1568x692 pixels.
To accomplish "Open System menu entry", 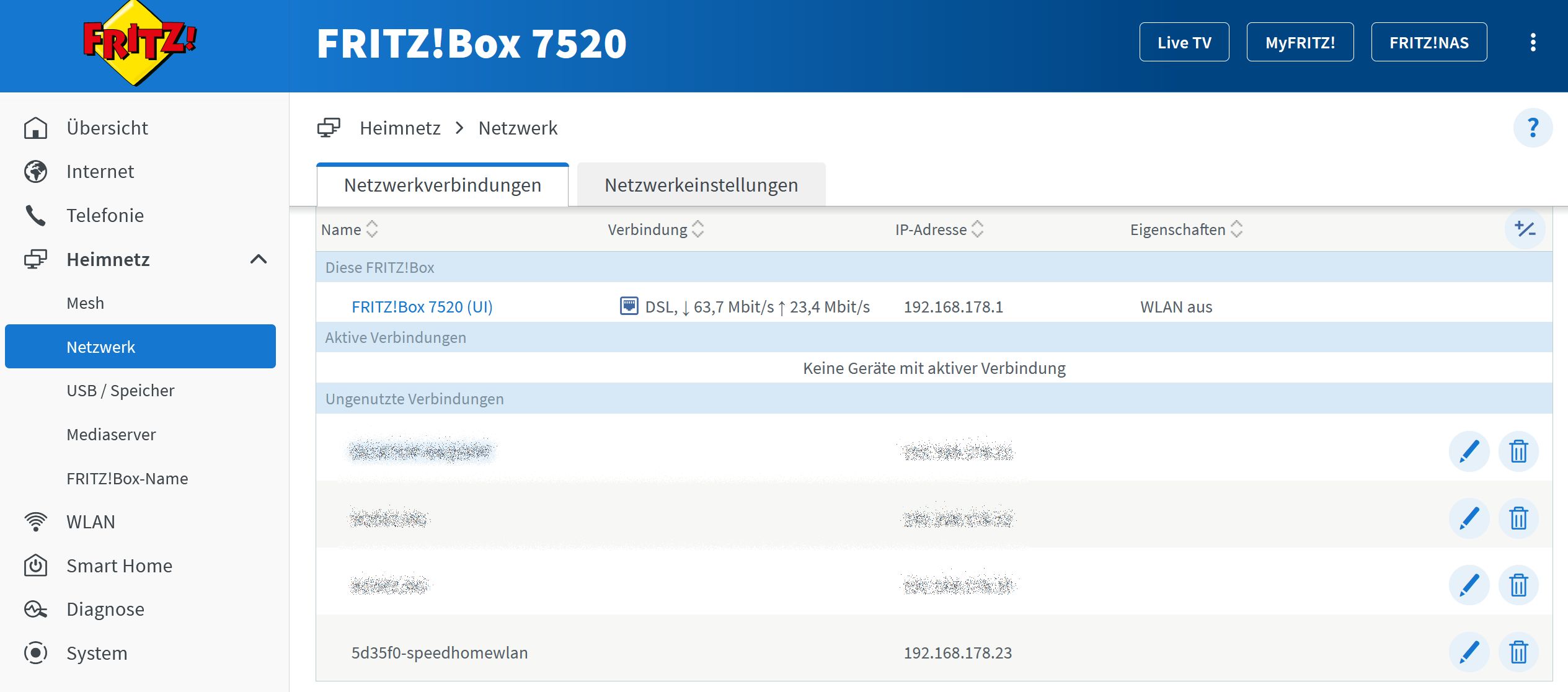I will pyautogui.click(x=97, y=653).
